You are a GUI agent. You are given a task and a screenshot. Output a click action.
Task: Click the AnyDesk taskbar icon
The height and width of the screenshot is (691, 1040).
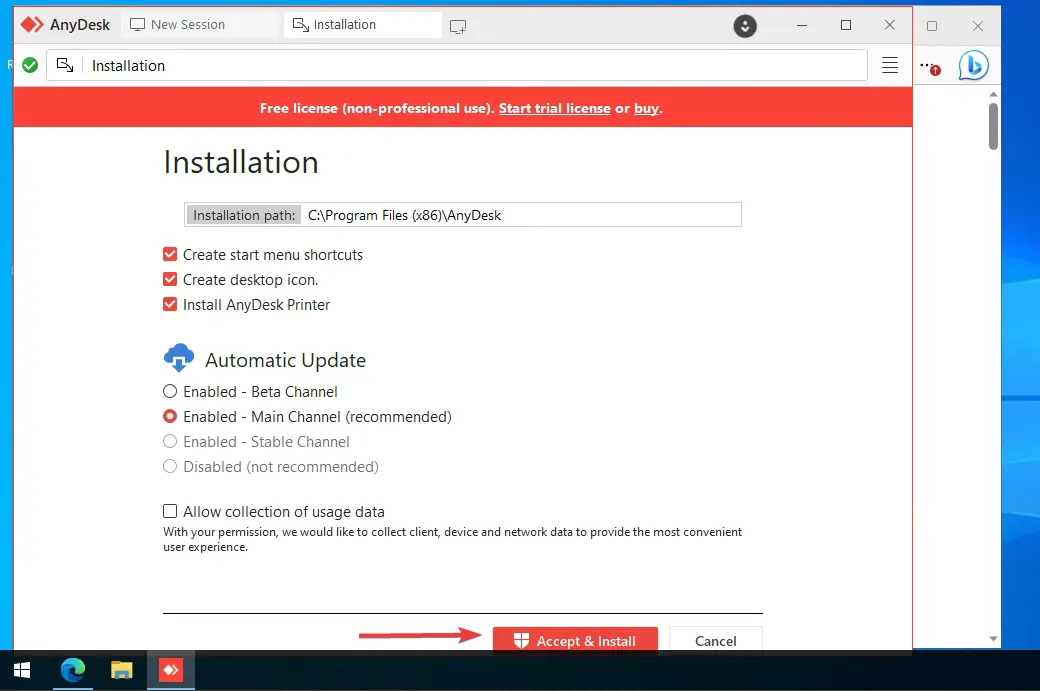(171, 670)
